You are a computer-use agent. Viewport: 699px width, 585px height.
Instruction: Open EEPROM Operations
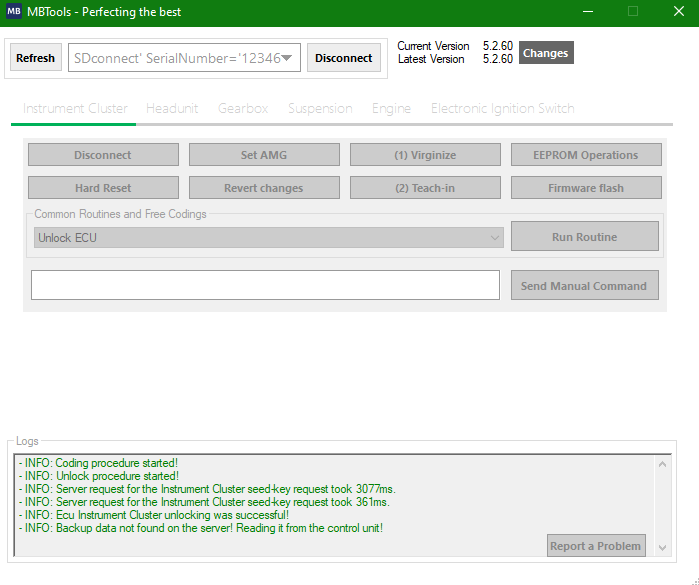(586, 155)
